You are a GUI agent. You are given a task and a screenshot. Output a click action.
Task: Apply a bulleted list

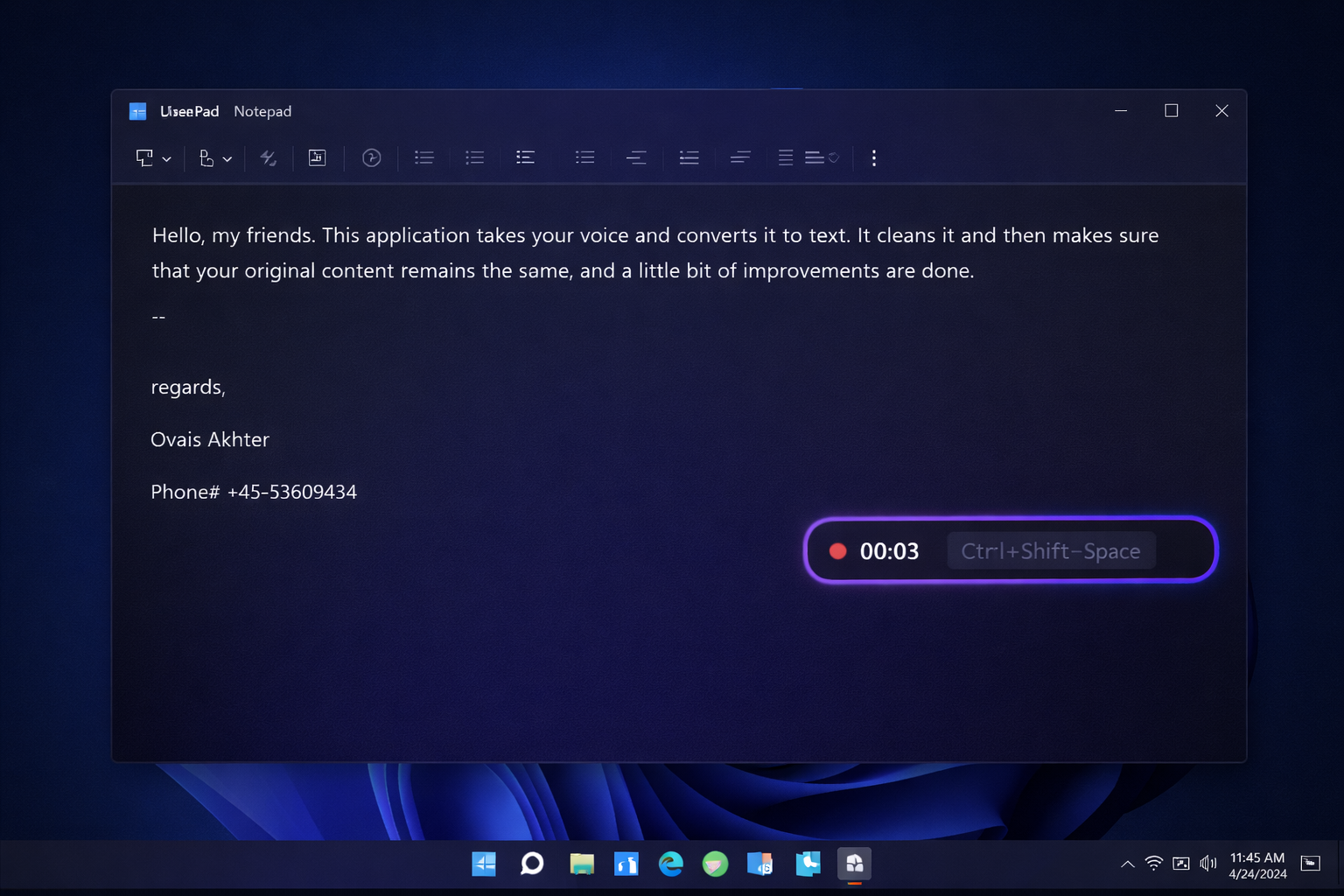(x=424, y=157)
